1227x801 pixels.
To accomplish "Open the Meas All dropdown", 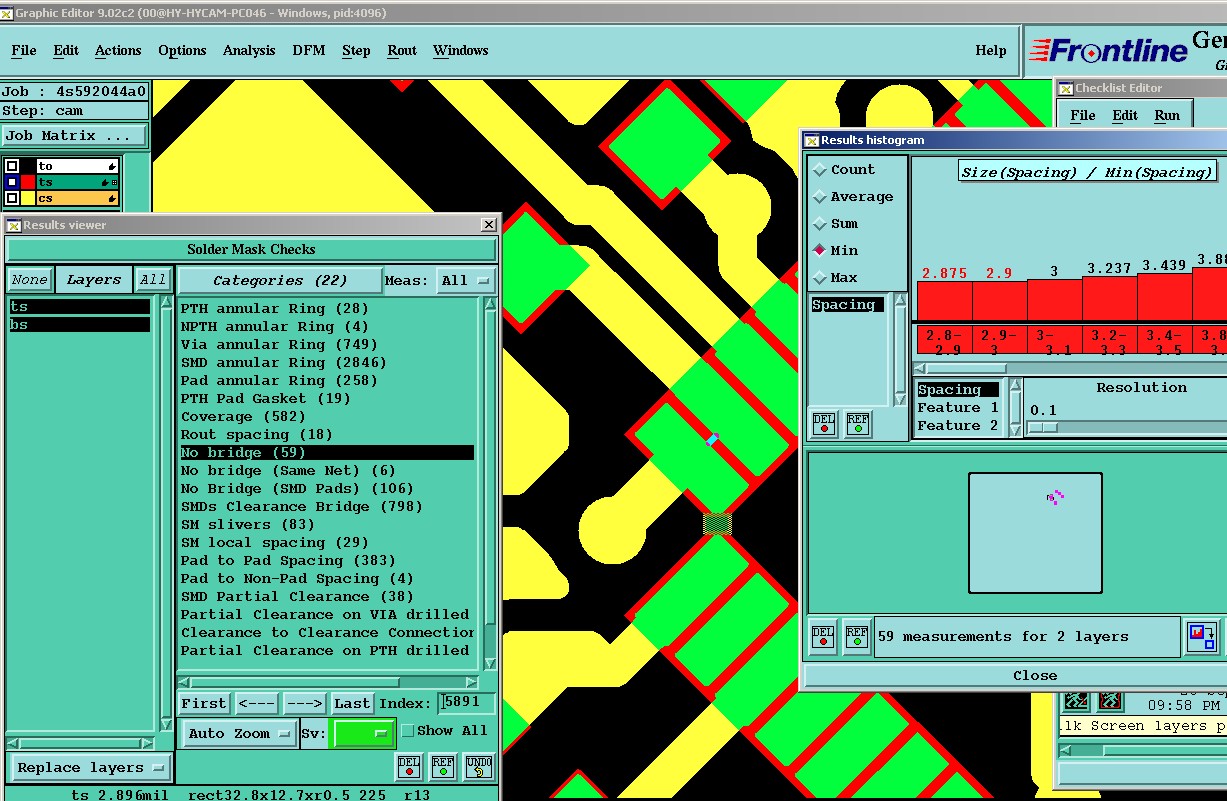I will [x=466, y=281].
